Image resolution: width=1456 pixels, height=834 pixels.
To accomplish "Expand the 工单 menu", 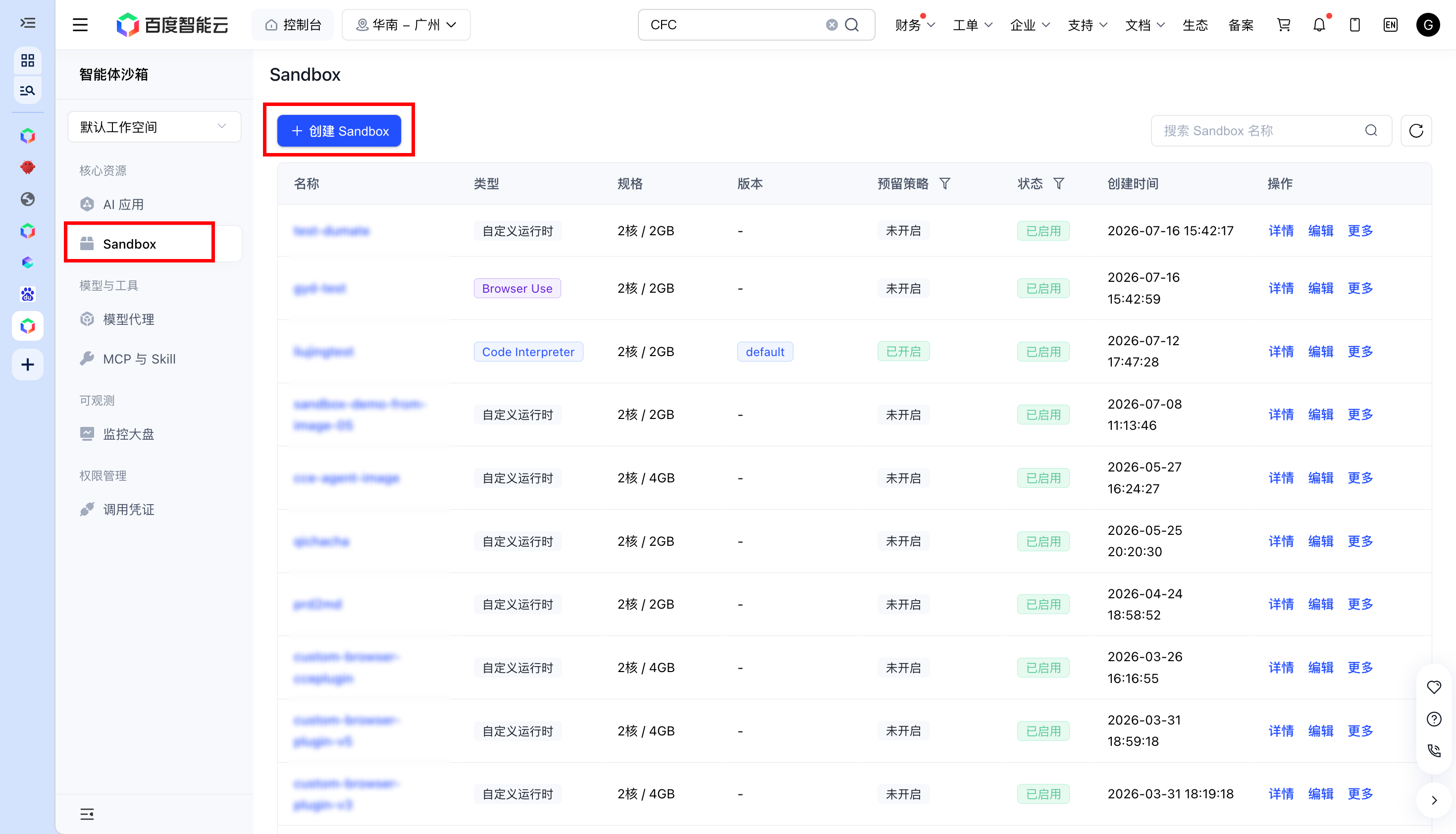I will tap(972, 25).
